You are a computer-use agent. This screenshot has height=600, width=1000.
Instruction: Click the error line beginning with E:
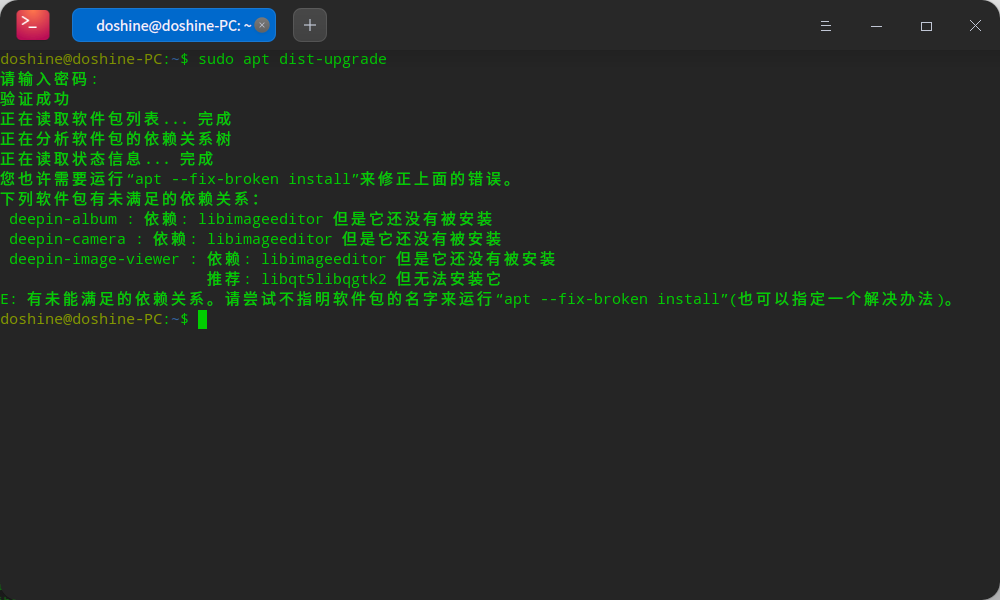point(400,298)
